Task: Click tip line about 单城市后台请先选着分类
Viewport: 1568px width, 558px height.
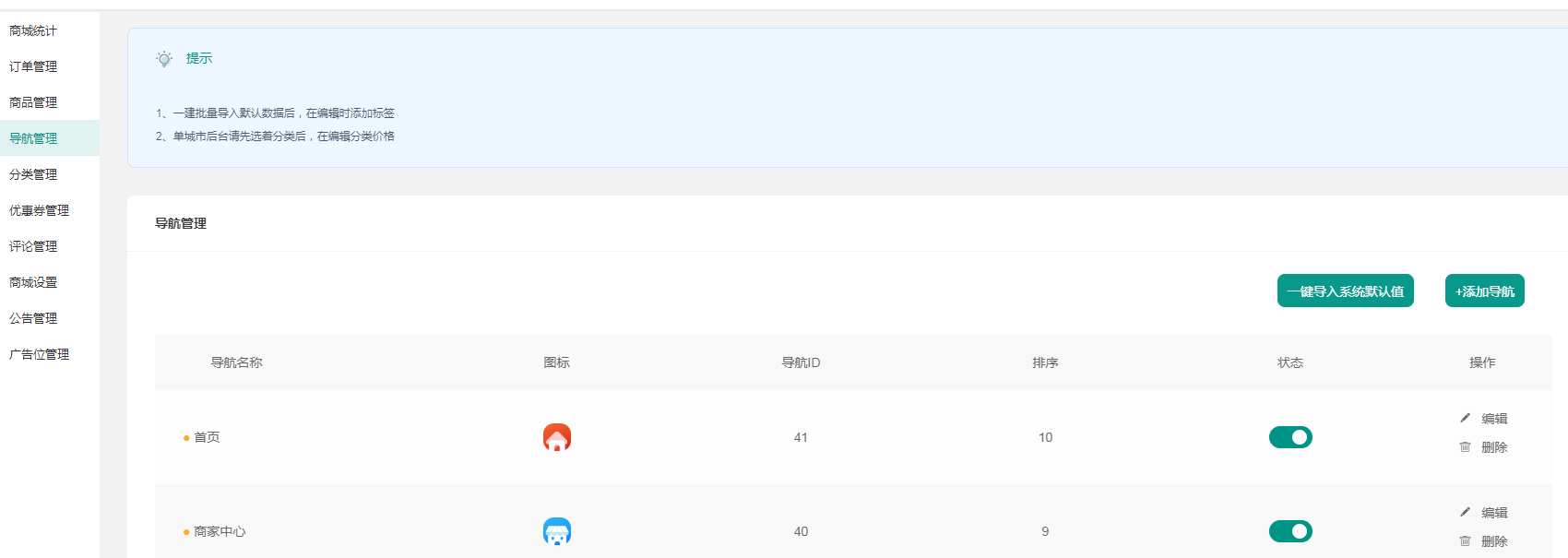Action: tap(275, 137)
